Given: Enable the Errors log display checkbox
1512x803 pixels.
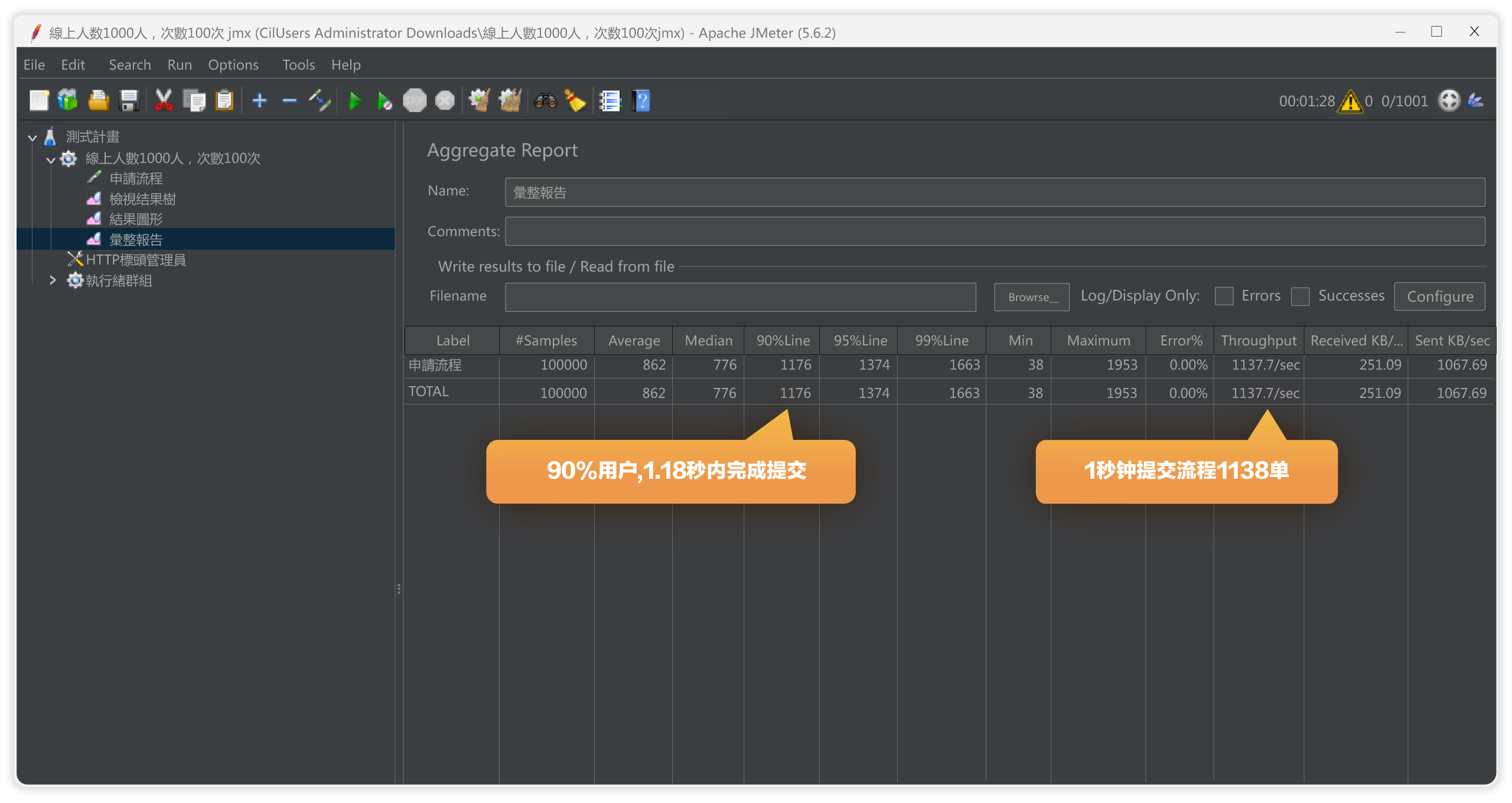Looking at the screenshot, I should click(x=1224, y=296).
